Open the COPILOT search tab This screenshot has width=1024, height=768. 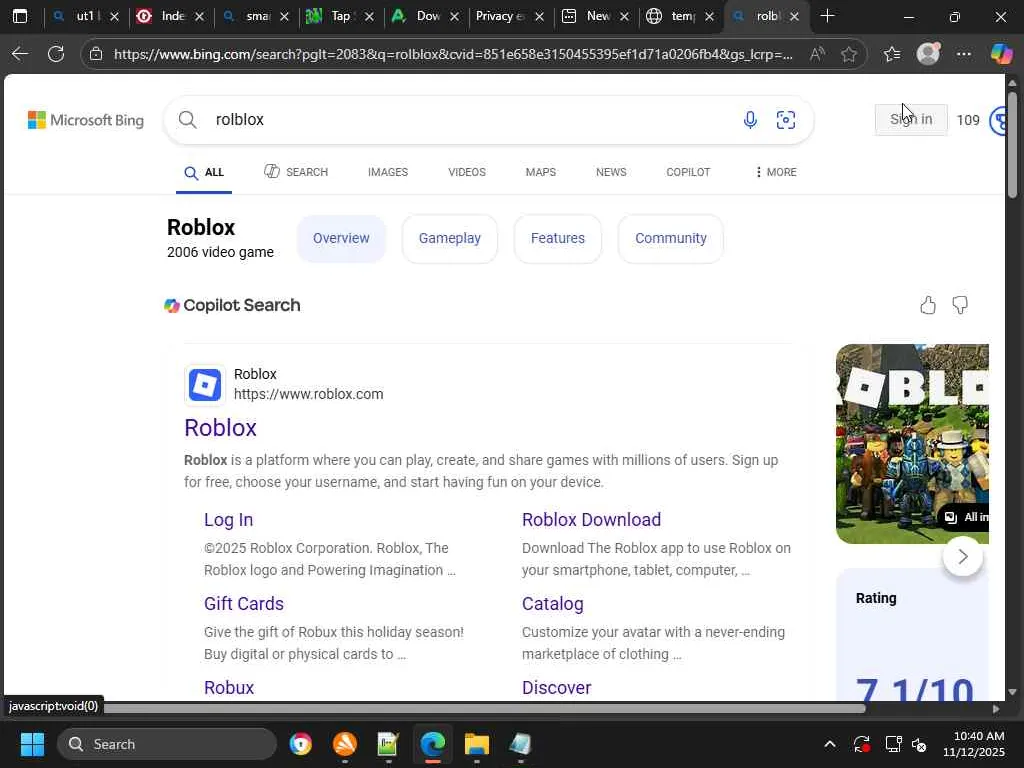688,172
